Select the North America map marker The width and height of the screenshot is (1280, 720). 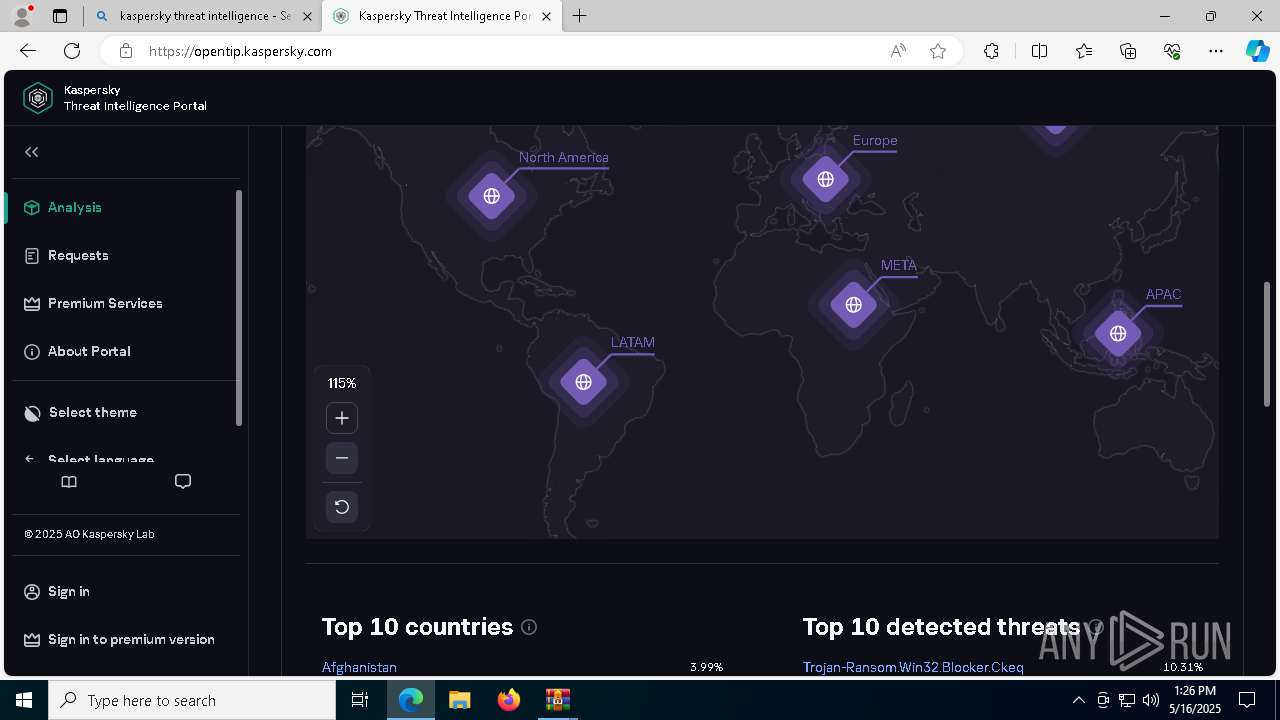[491, 196]
